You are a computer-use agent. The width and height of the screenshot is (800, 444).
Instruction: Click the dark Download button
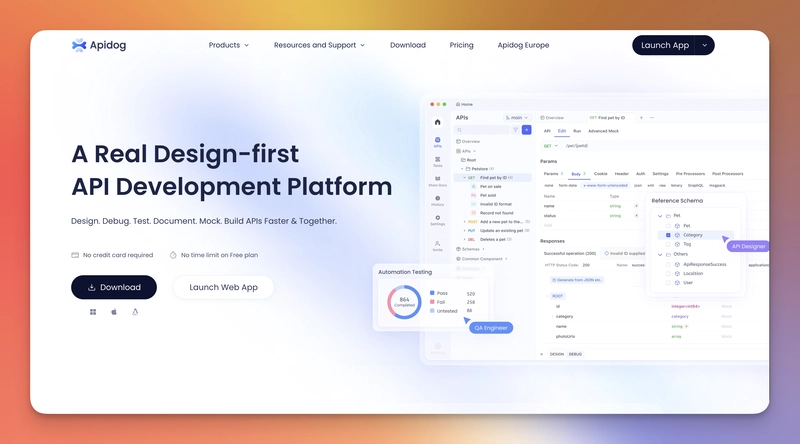pos(114,287)
